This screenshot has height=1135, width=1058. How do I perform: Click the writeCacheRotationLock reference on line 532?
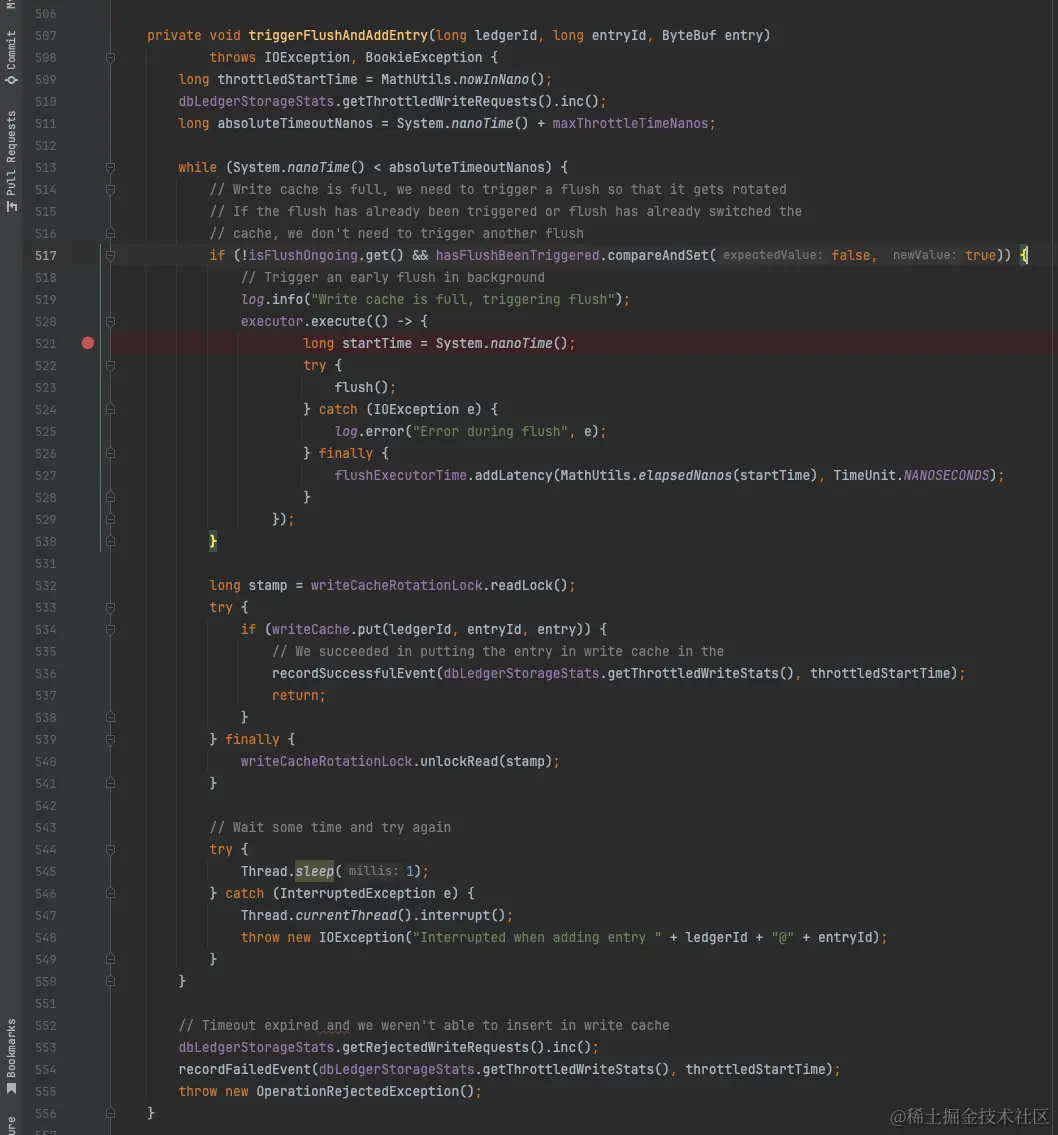click(x=397, y=586)
